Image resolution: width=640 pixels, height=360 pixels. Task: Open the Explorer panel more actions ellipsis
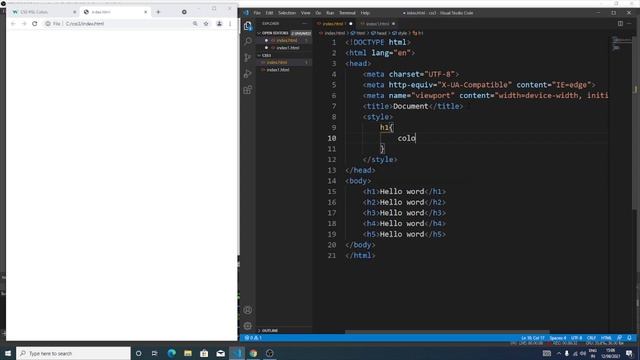(304, 24)
